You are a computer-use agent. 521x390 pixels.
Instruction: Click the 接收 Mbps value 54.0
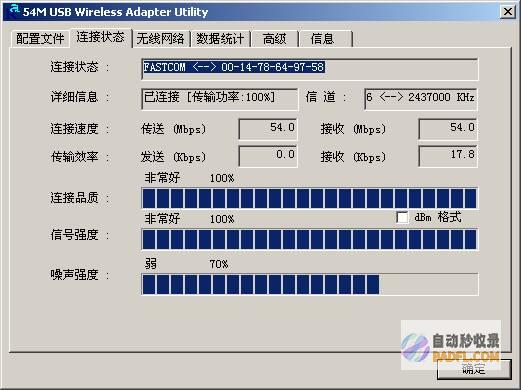[x=448, y=129]
